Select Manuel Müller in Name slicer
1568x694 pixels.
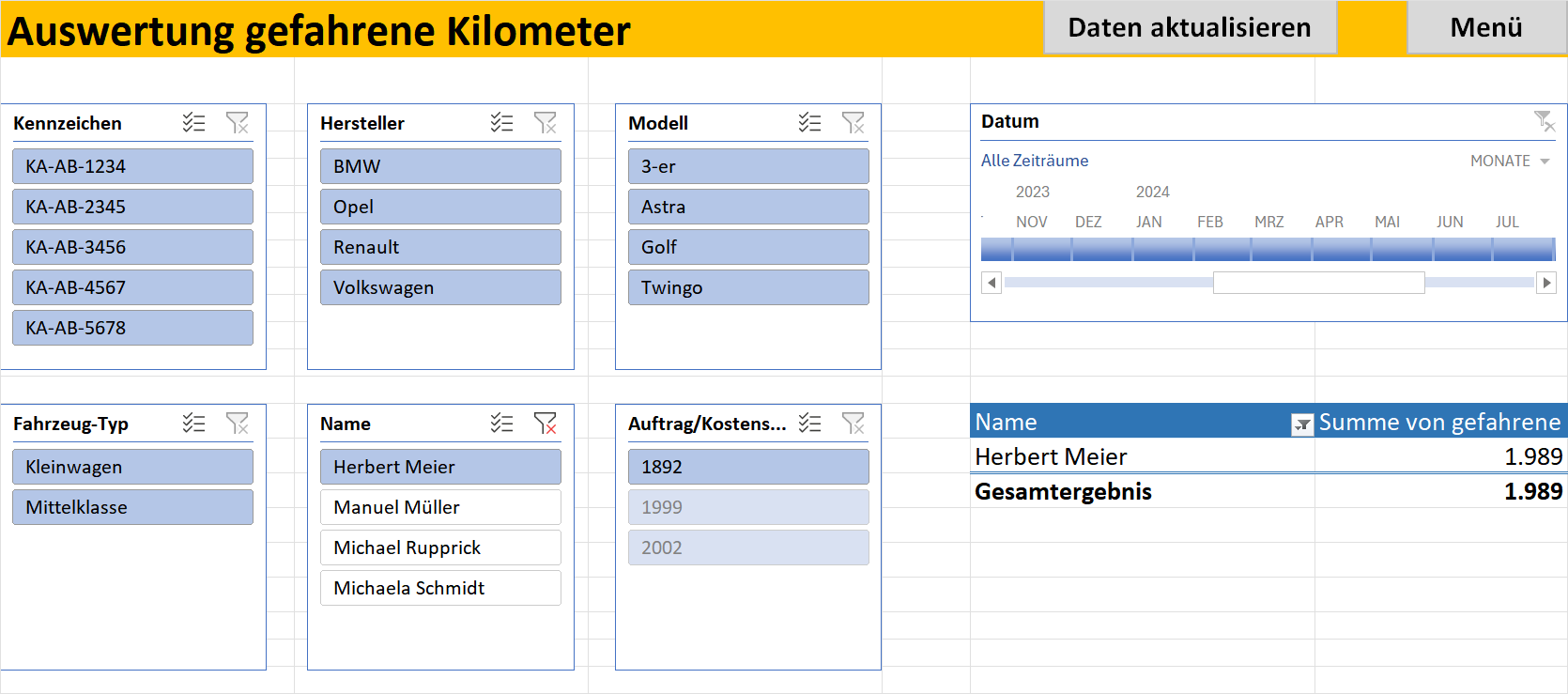click(440, 507)
